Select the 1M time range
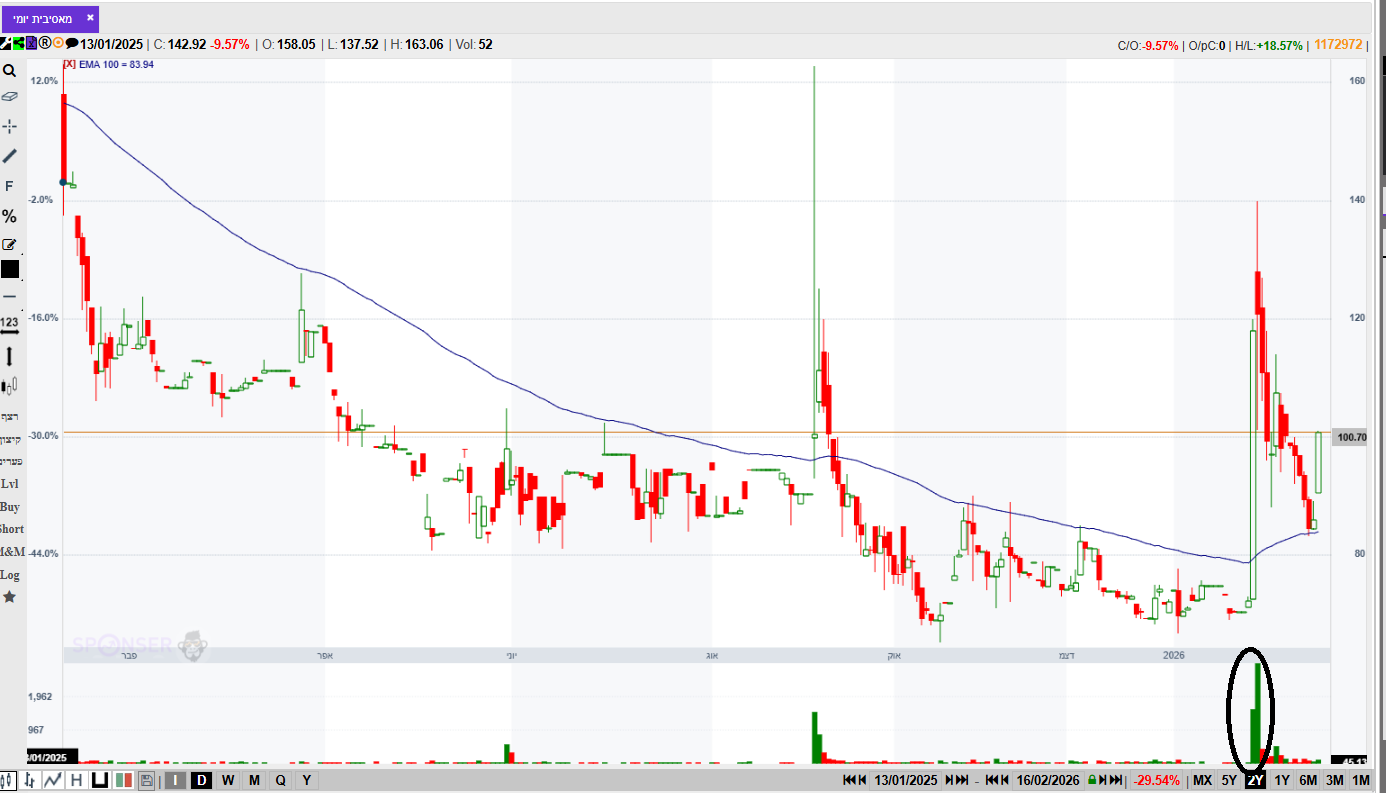 pyautogui.click(x=1361, y=780)
